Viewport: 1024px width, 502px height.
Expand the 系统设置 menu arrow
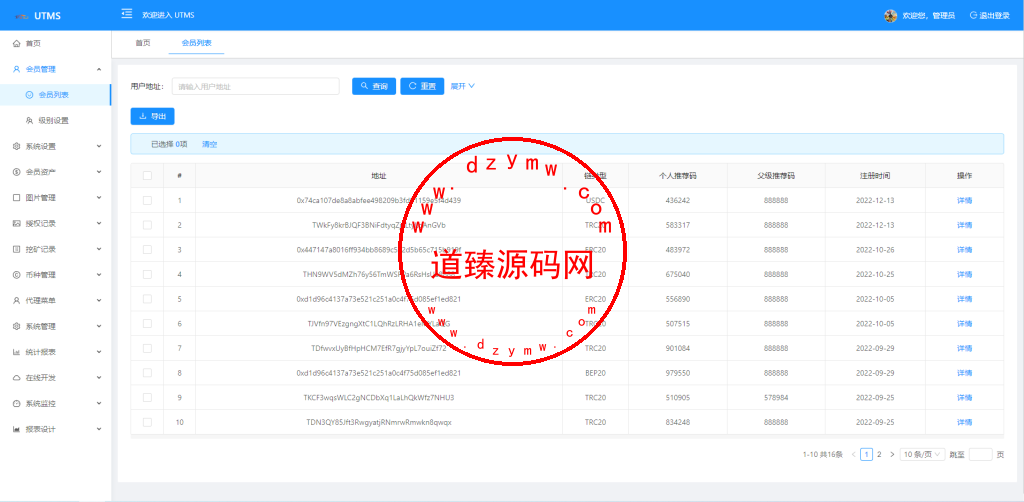pyautogui.click(x=99, y=146)
